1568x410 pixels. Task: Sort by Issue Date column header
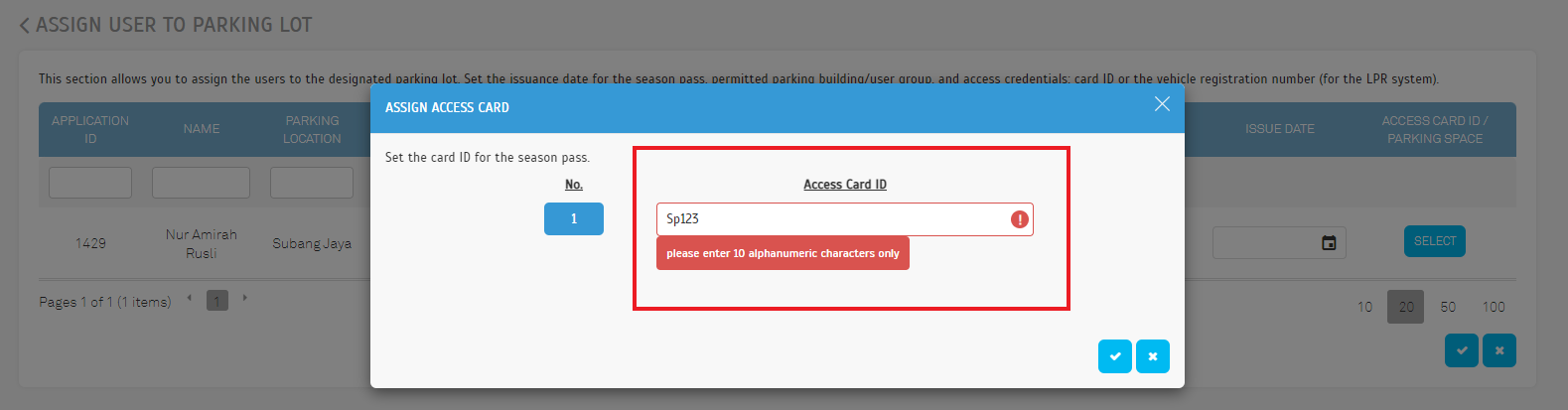tap(1280, 129)
